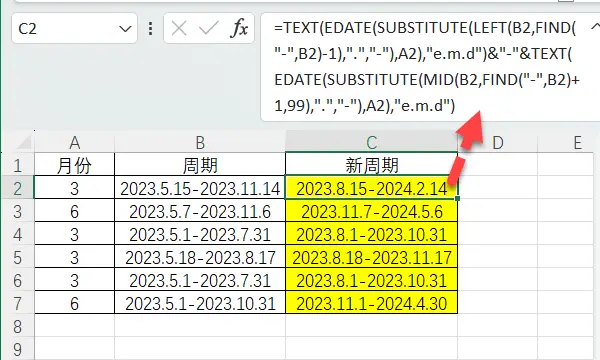Click cell C4 with 2023.8.1-2023.10.31

tap(372, 234)
